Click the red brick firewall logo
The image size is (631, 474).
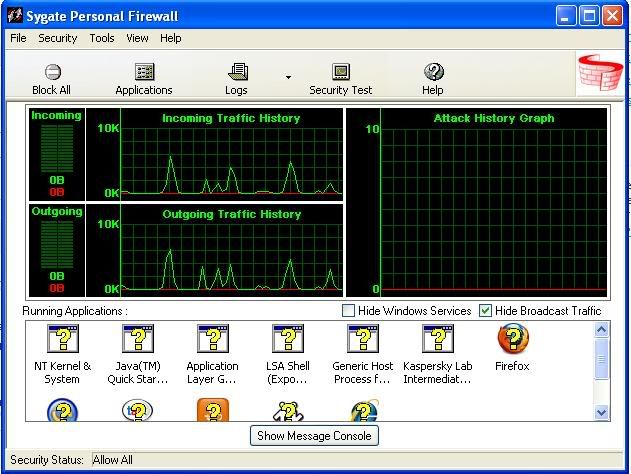[x=600, y=73]
